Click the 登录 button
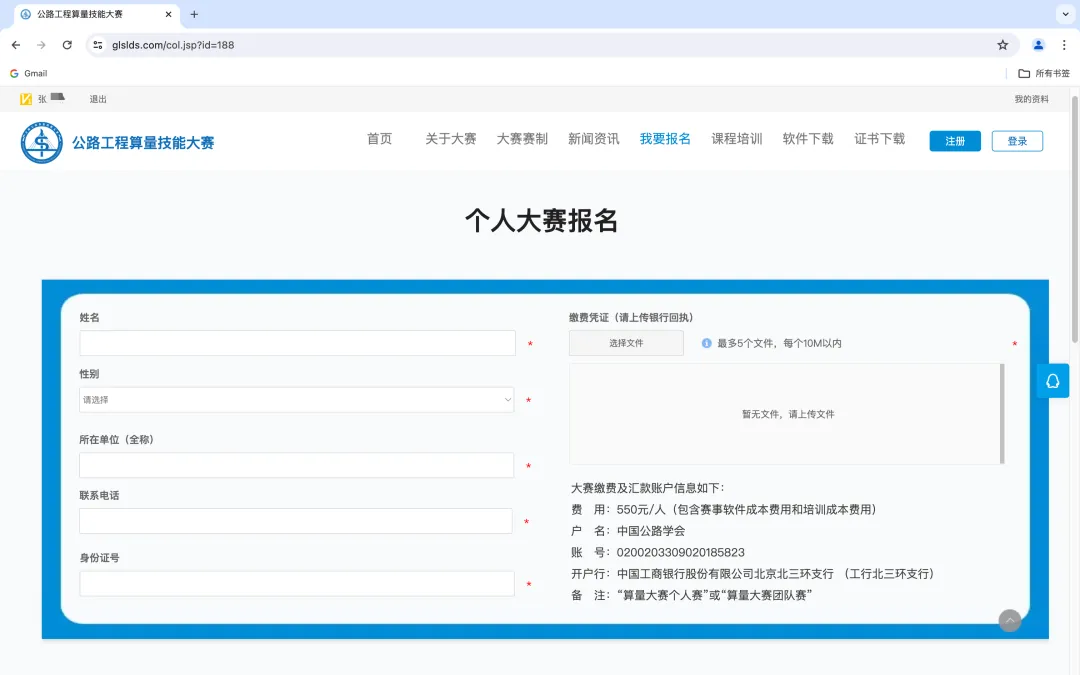The height and width of the screenshot is (675, 1080). (x=1017, y=140)
